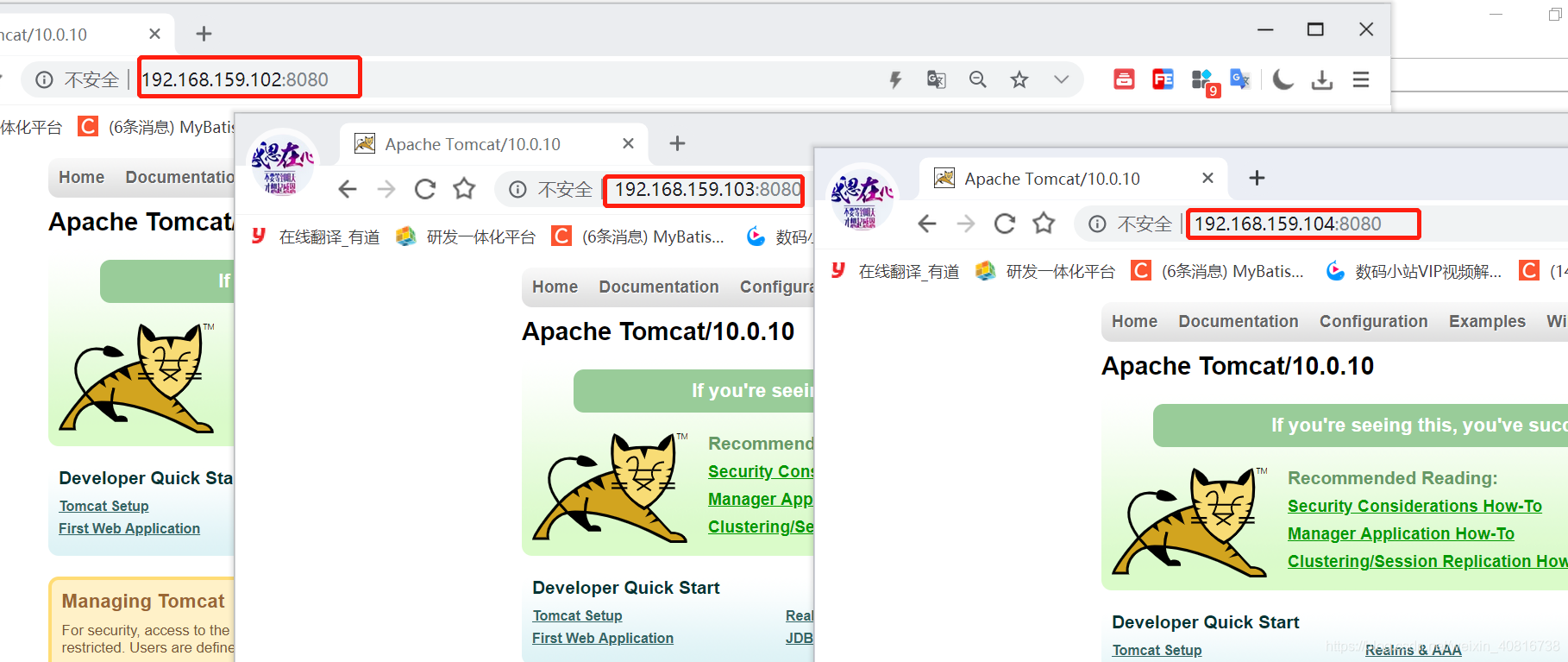This screenshot has width=1568, height=662.
Task: Open Tomcat Setup link in second window
Action: 577,615
